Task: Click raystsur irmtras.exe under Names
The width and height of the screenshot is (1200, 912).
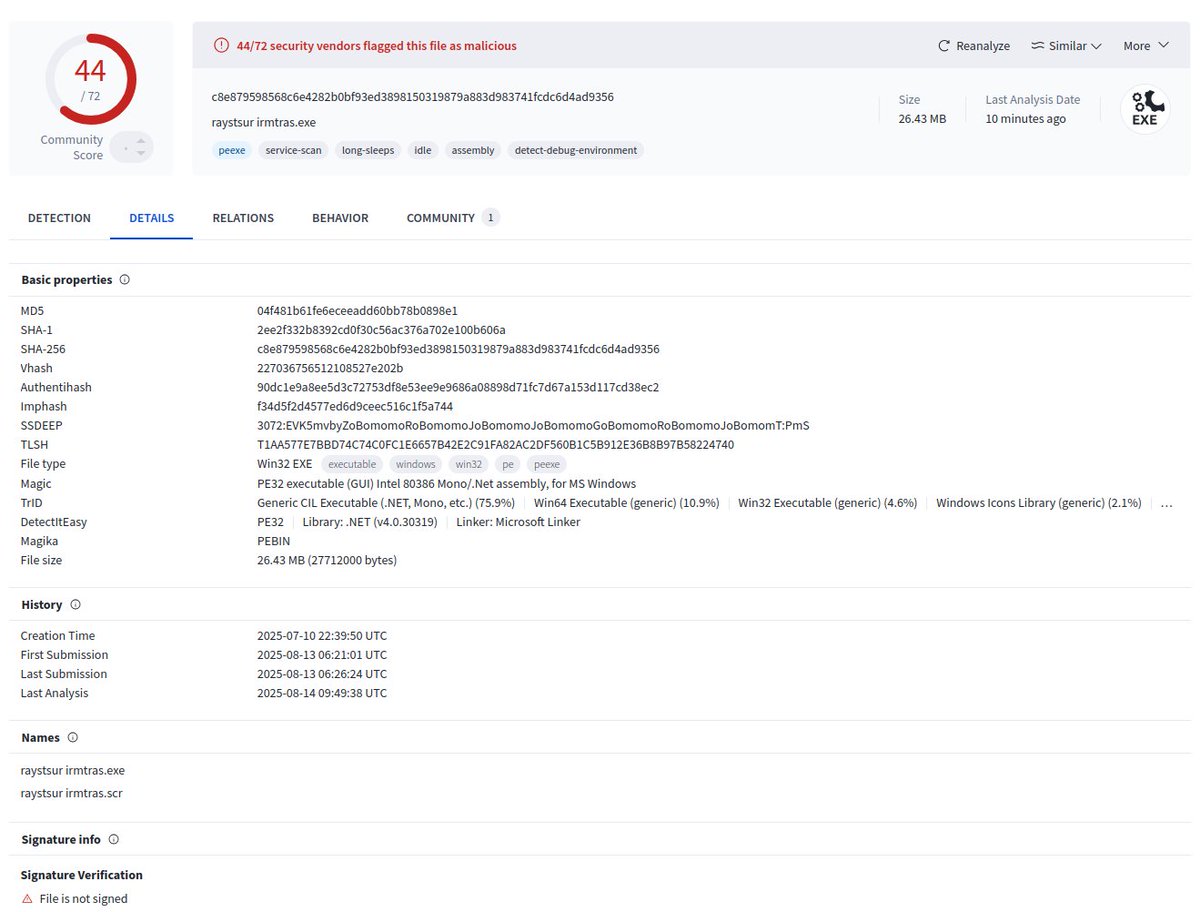Action: coord(73,771)
